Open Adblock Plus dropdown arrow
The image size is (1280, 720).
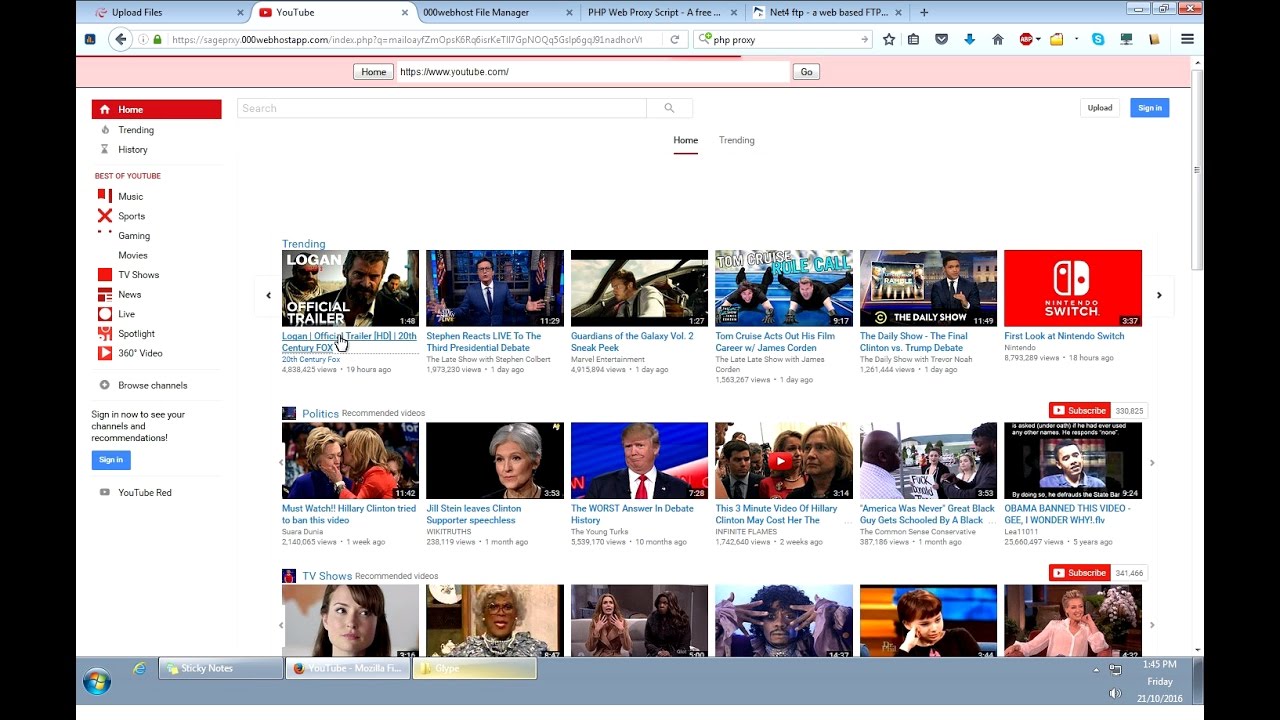1038,40
